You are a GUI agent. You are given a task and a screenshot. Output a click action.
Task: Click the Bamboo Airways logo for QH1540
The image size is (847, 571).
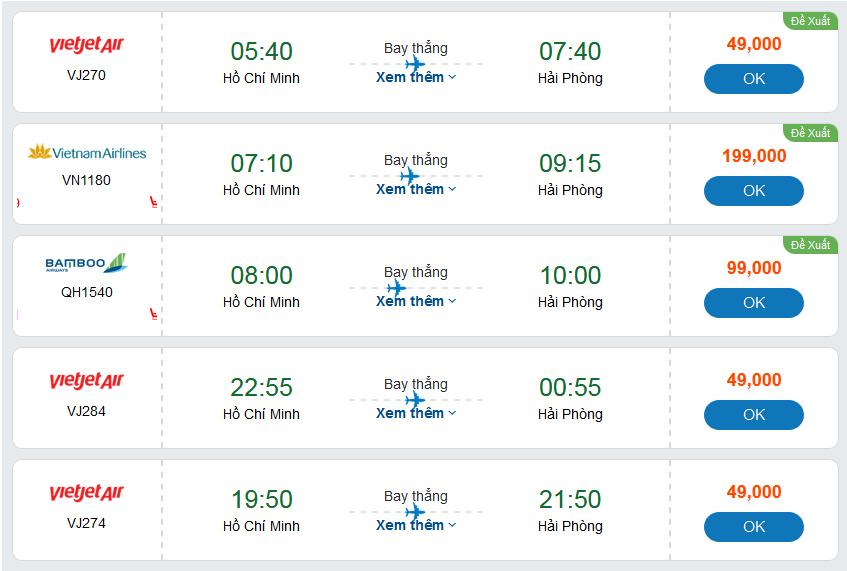(86, 264)
